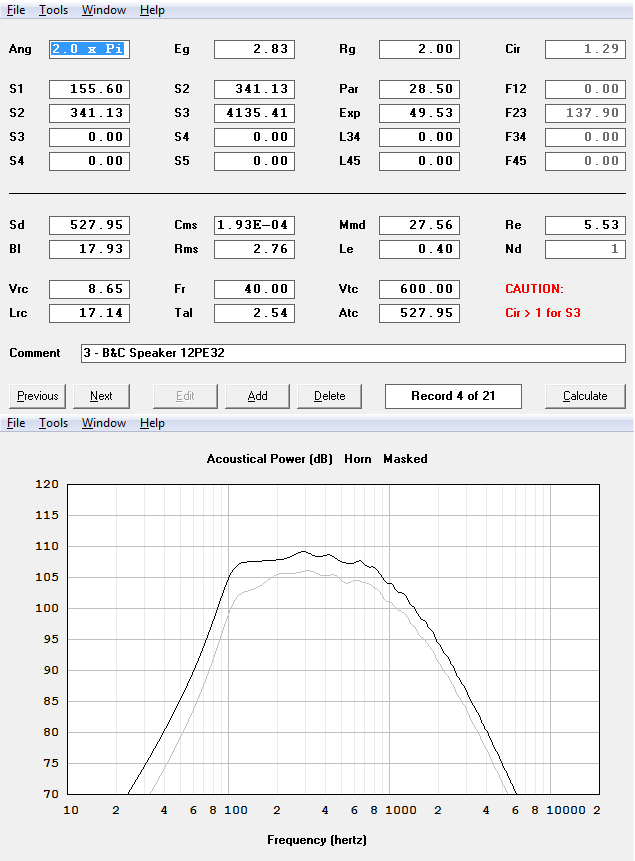Click the L34 field

pyautogui.click(x=419, y=137)
